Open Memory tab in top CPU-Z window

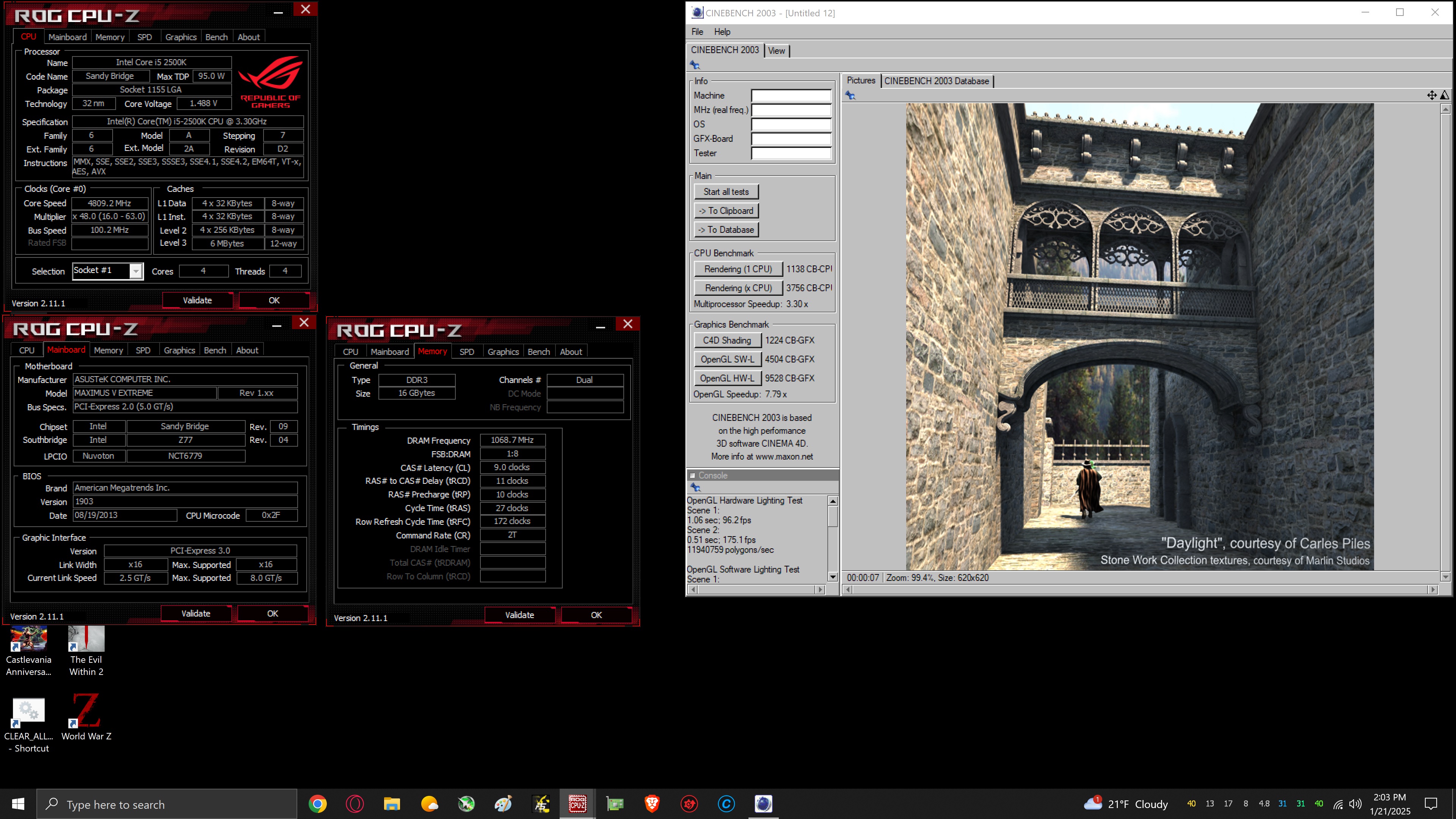click(110, 37)
